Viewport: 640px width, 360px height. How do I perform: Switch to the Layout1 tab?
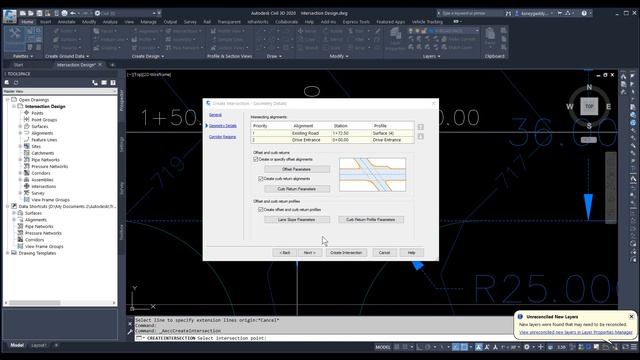click(39, 345)
